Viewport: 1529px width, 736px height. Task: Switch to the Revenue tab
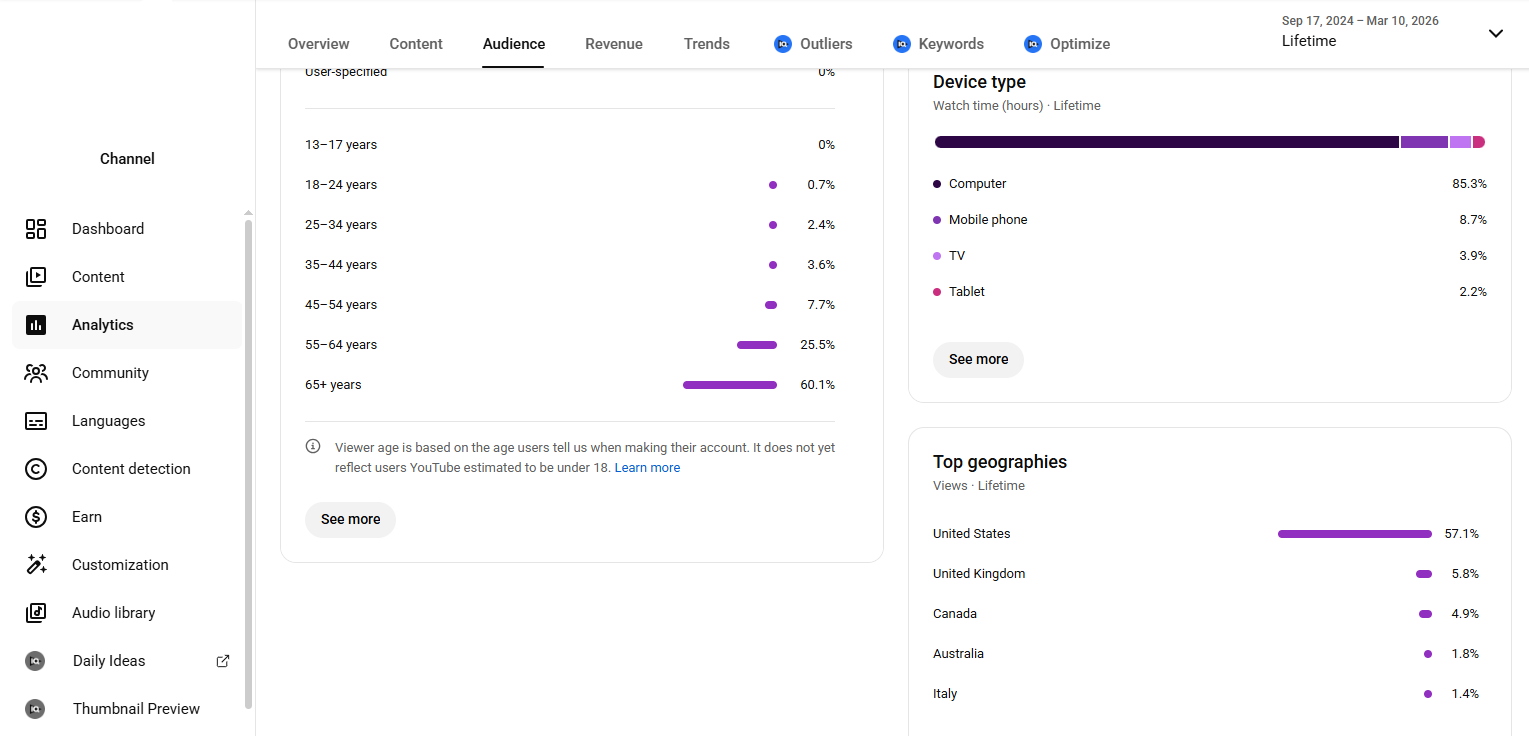tap(614, 44)
